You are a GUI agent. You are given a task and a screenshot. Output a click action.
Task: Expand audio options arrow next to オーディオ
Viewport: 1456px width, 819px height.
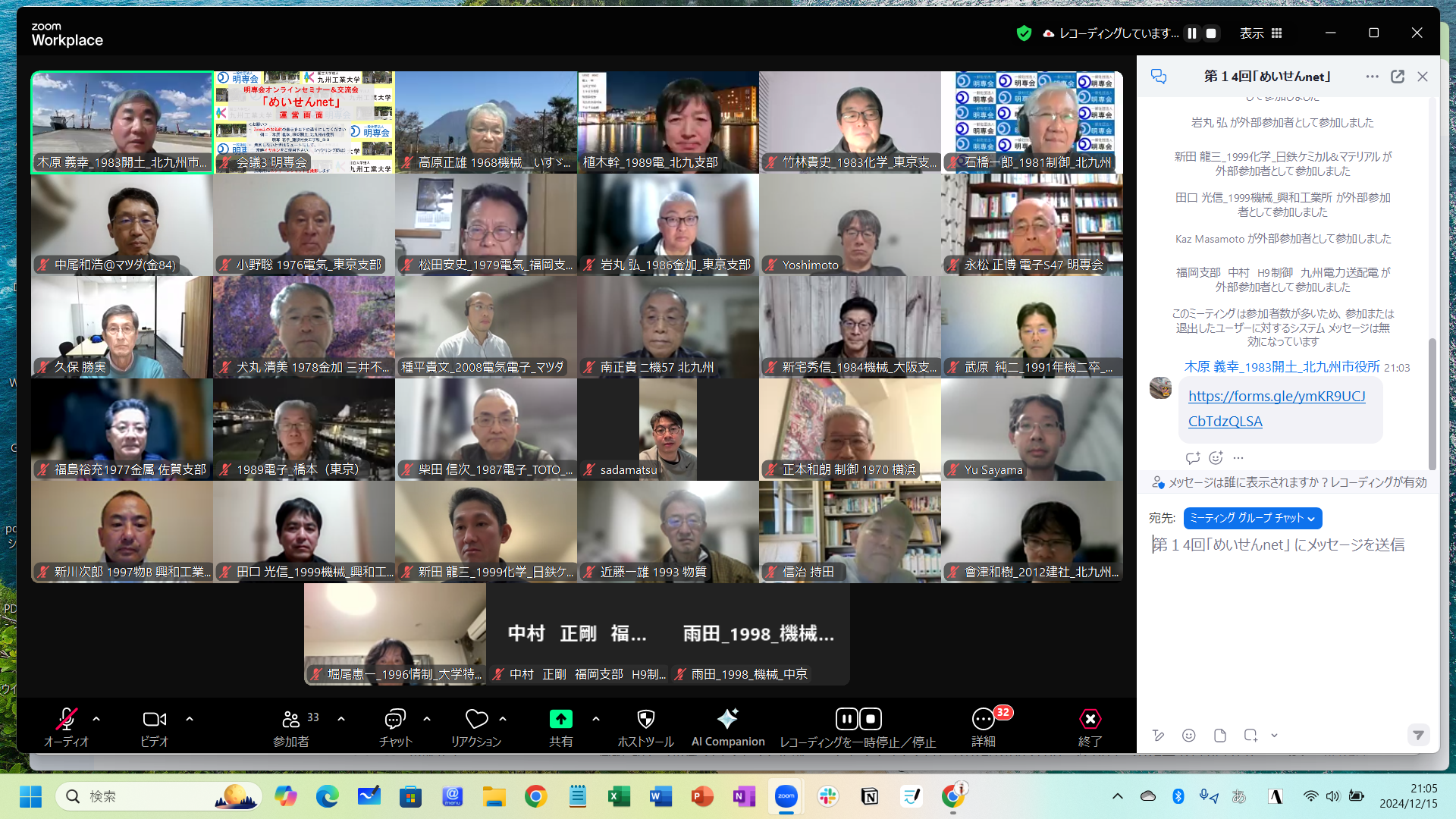click(96, 719)
